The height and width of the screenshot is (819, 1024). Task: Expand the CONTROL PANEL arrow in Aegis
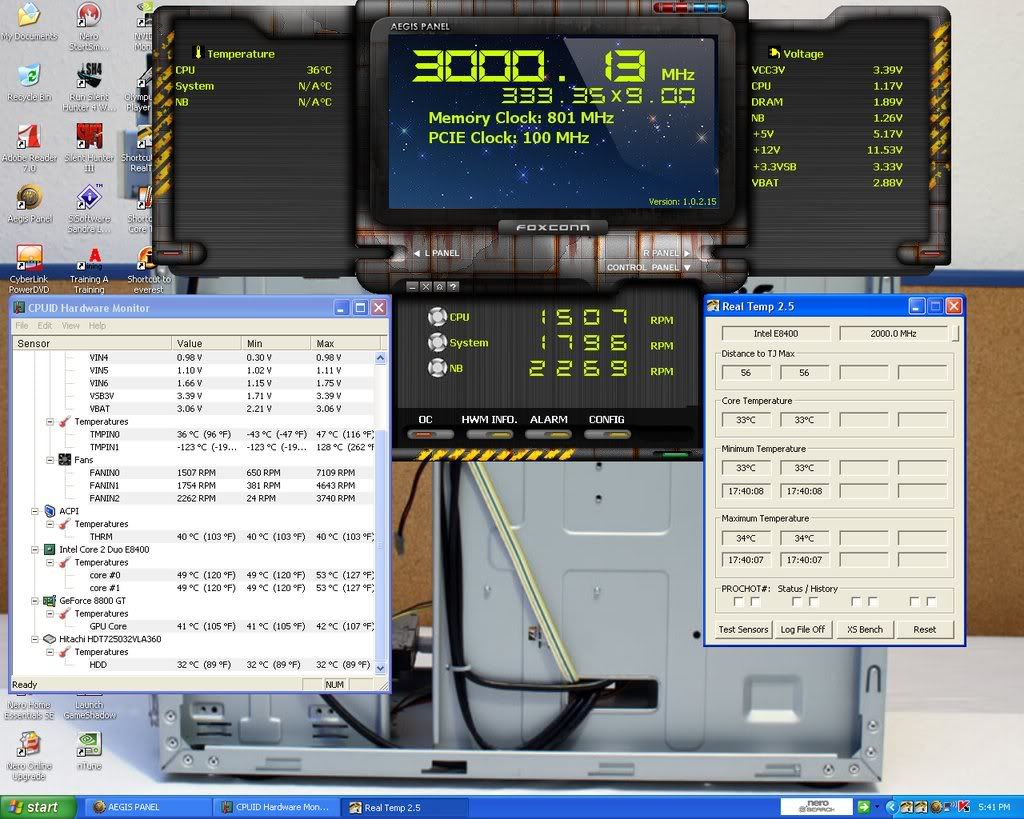pos(687,267)
